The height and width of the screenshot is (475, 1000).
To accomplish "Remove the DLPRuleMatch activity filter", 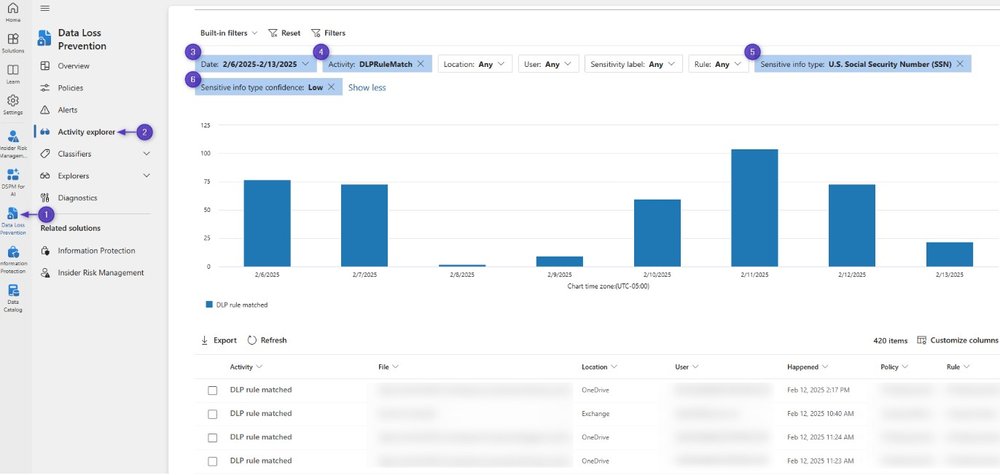I will click(420, 64).
